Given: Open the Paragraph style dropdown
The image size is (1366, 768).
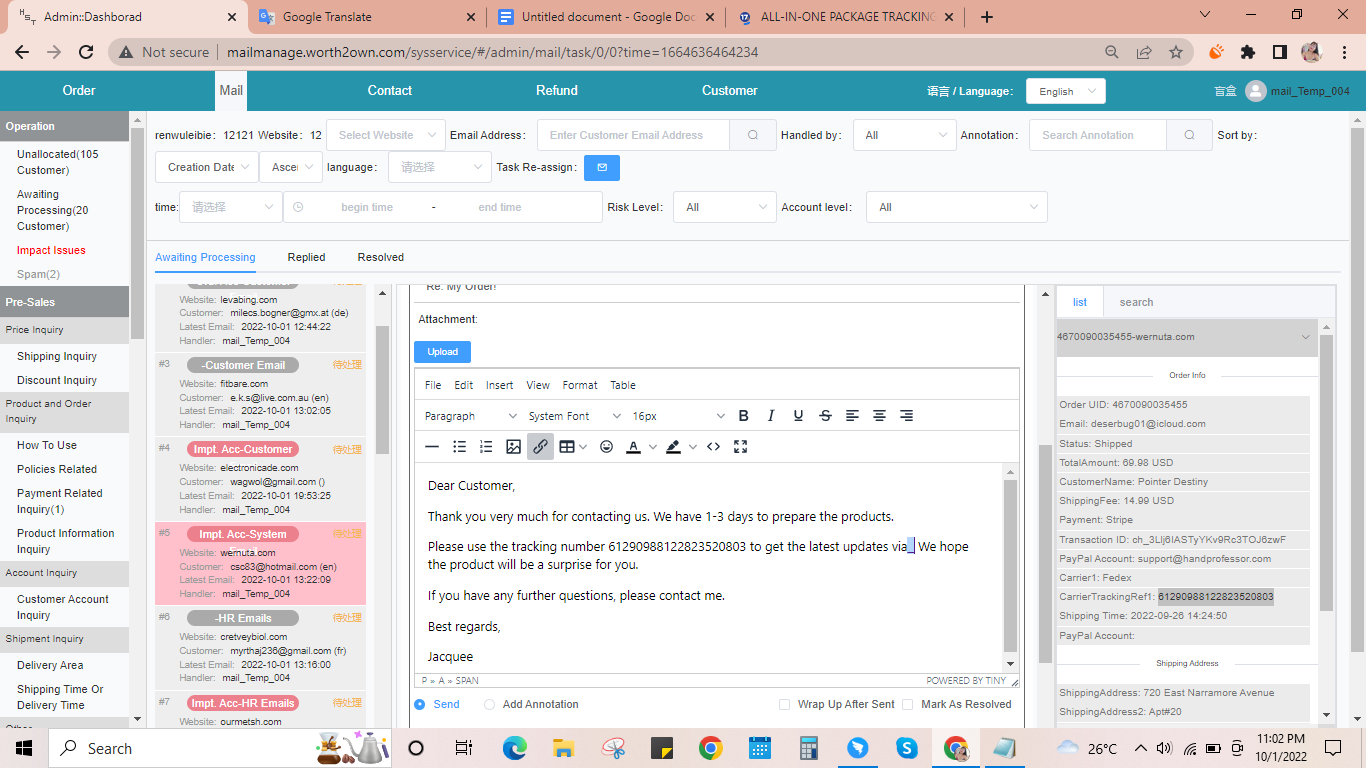Looking at the screenshot, I should [470, 416].
